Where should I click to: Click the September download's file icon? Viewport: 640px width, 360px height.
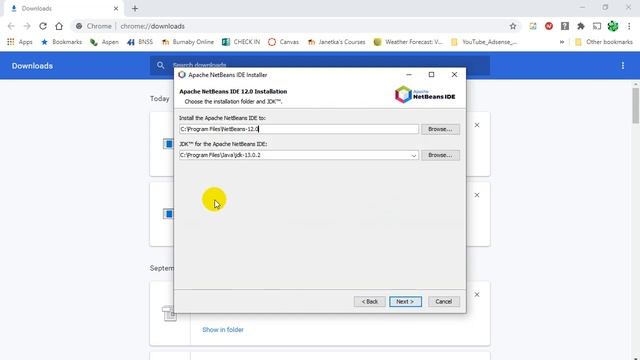click(169, 313)
